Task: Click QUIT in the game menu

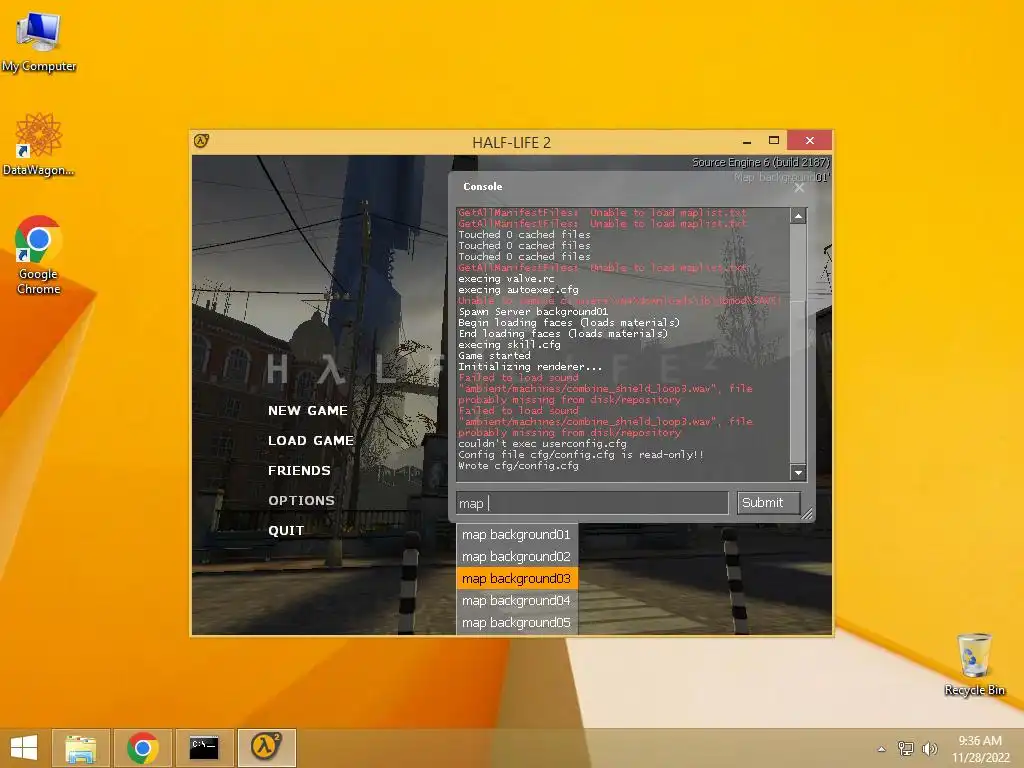Action: (286, 531)
